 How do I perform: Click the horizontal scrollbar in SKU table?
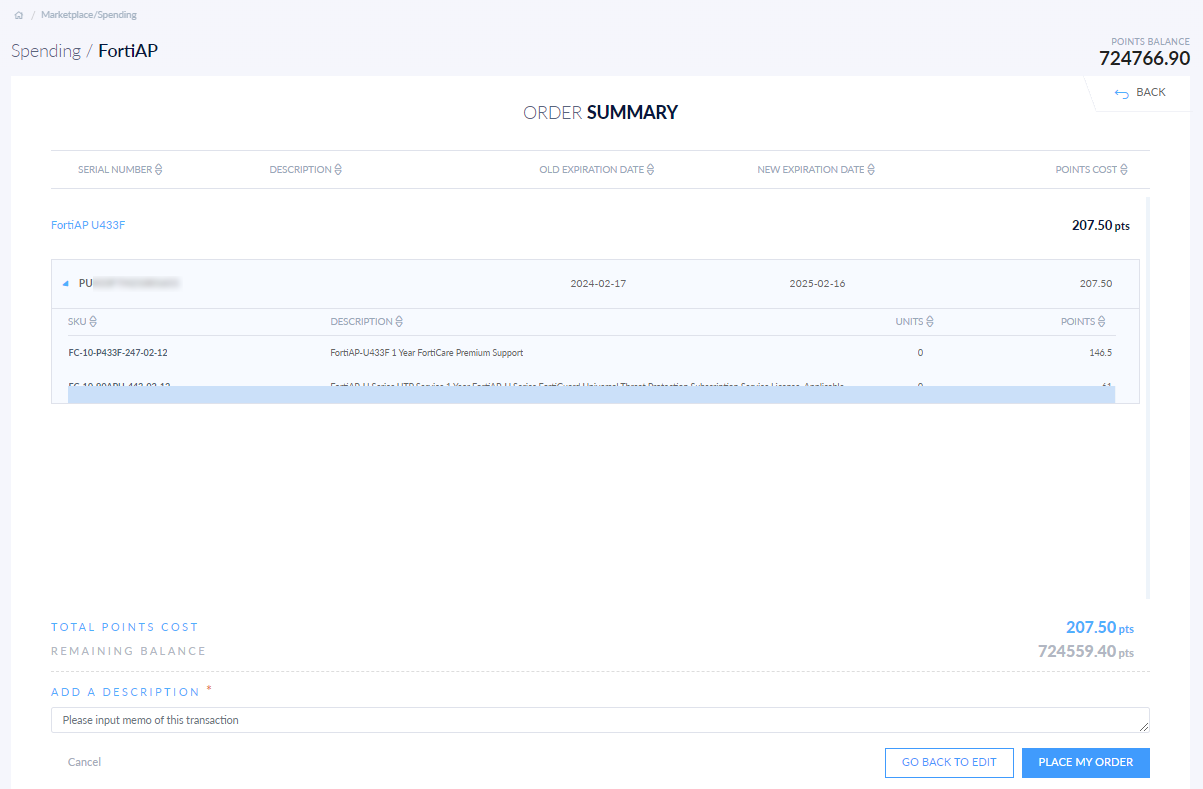click(591, 395)
